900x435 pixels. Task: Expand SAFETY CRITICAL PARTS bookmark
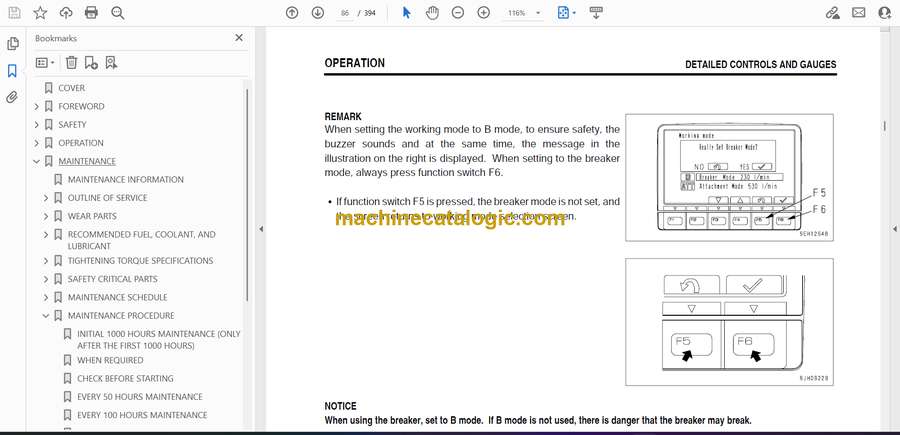tap(46, 279)
